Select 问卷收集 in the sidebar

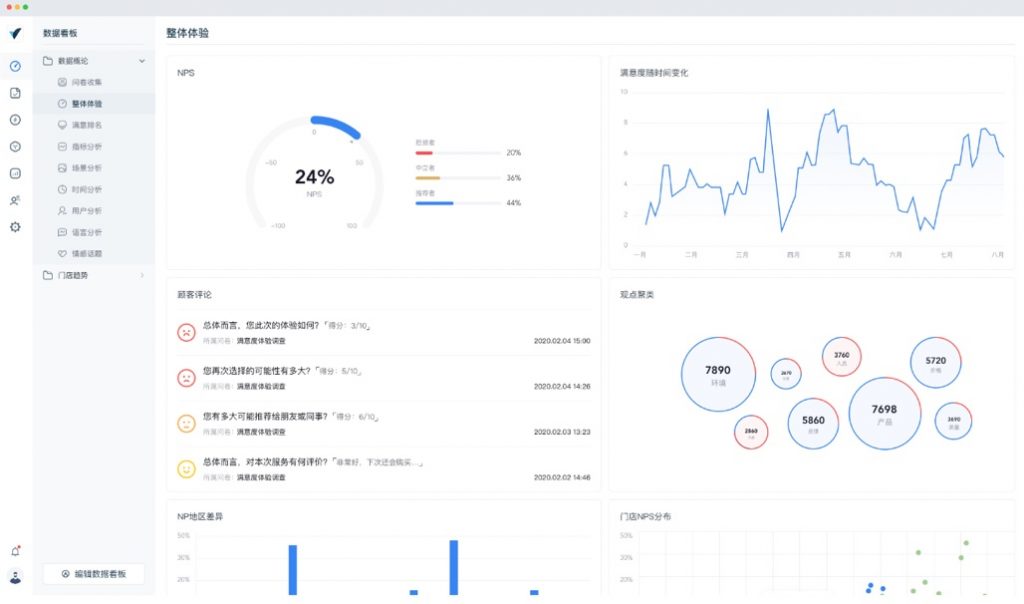86,82
